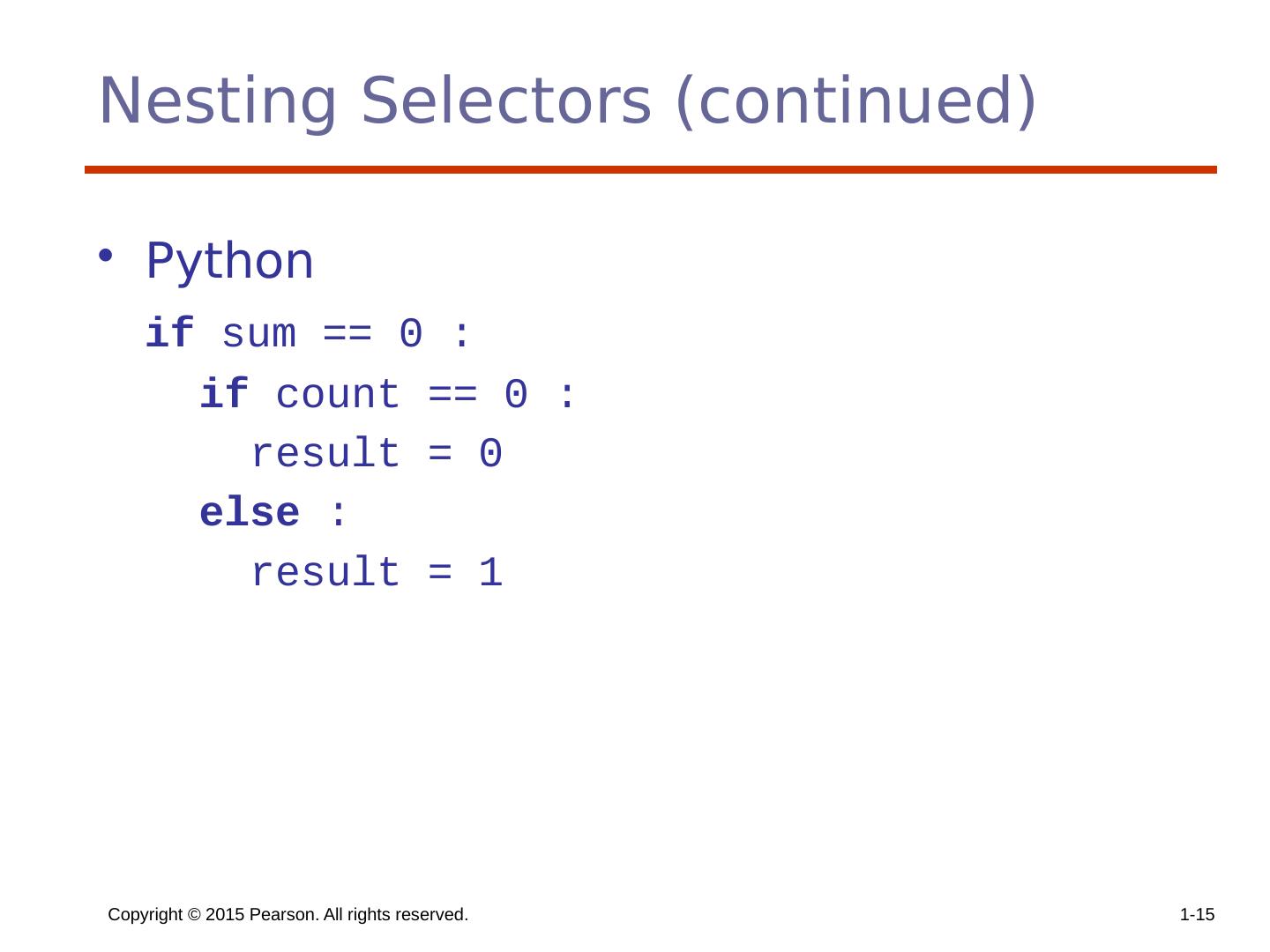
Task: Click the word "Pearson" in the footer
Action: coord(282,916)
